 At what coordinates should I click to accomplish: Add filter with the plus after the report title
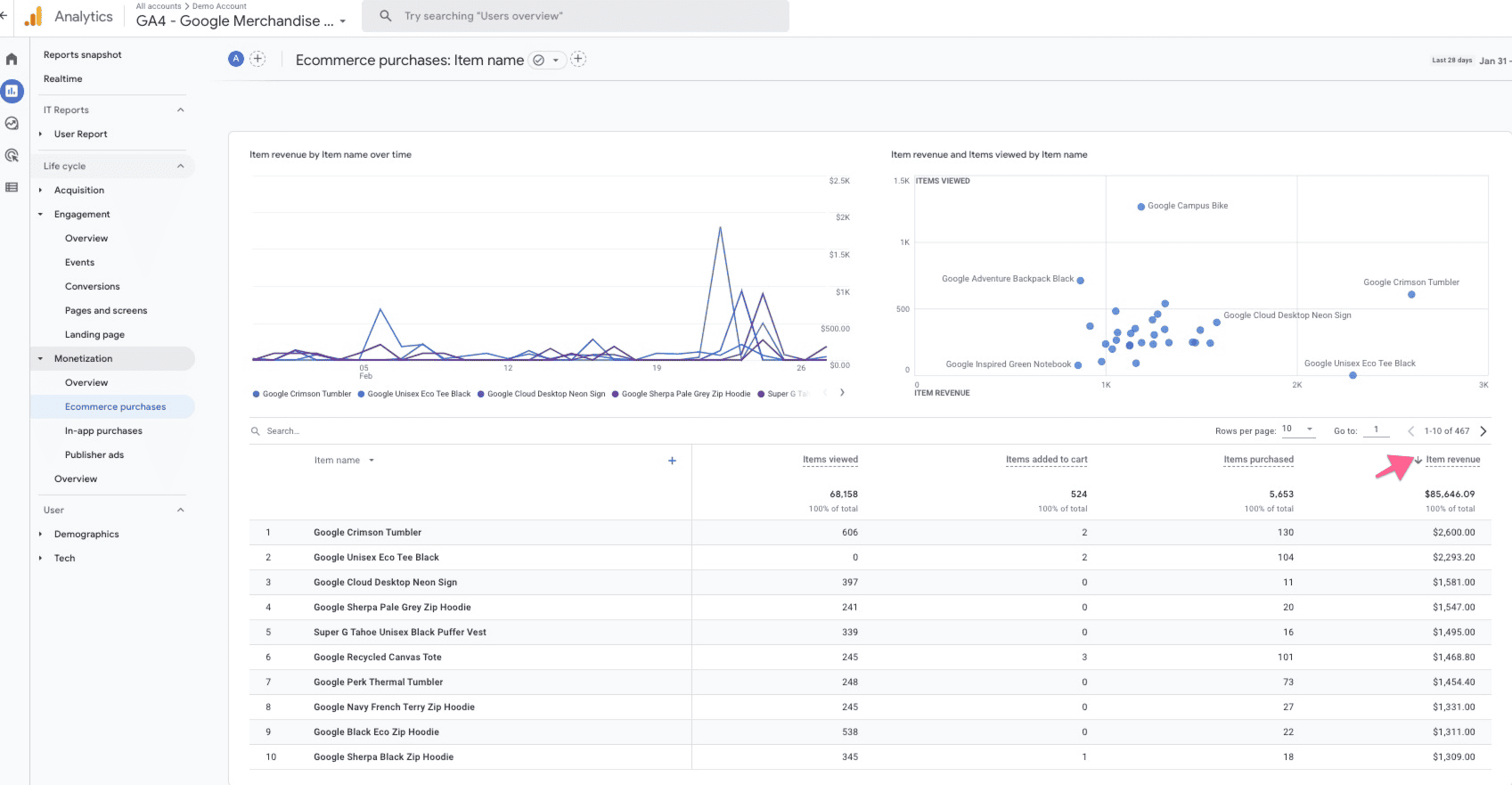pyautogui.click(x=578, y=59)
